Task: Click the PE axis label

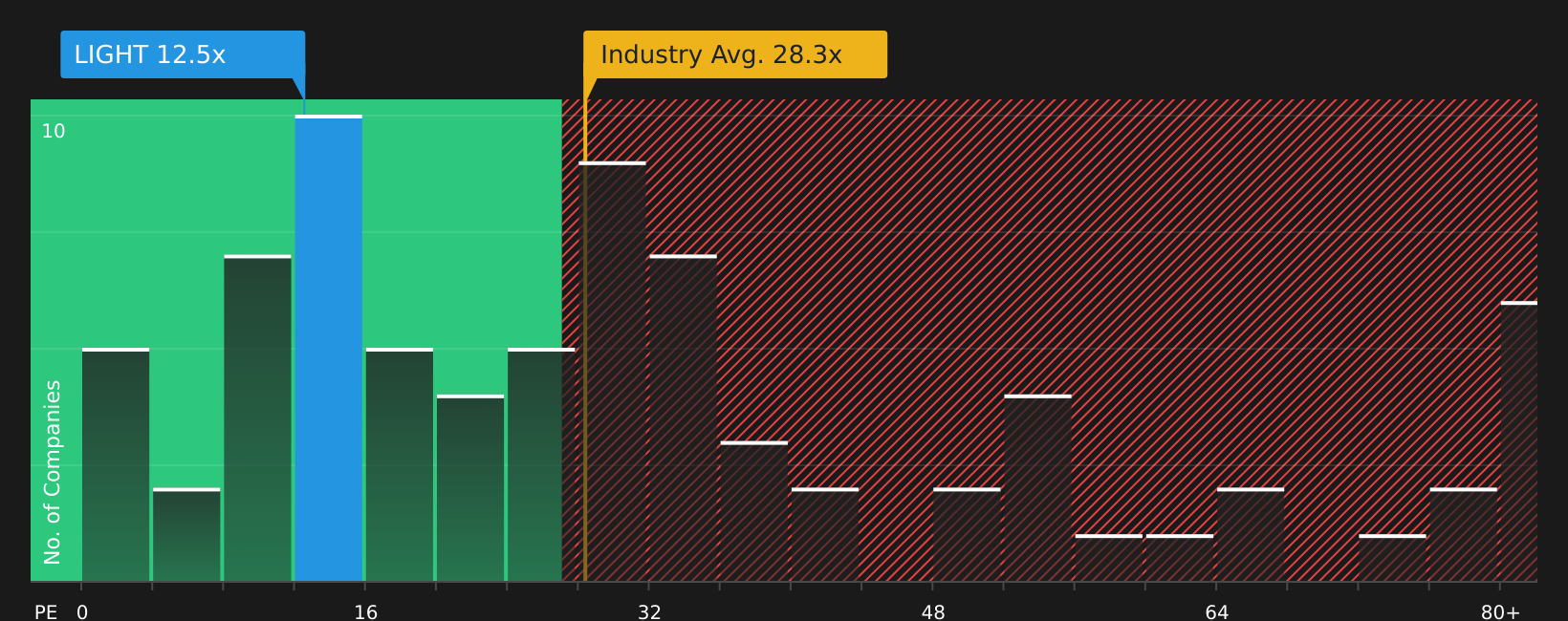Action: [46, 612]
